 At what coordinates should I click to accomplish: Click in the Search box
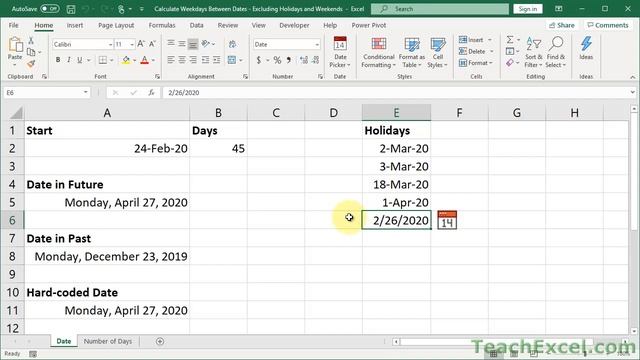coord(440,9)
